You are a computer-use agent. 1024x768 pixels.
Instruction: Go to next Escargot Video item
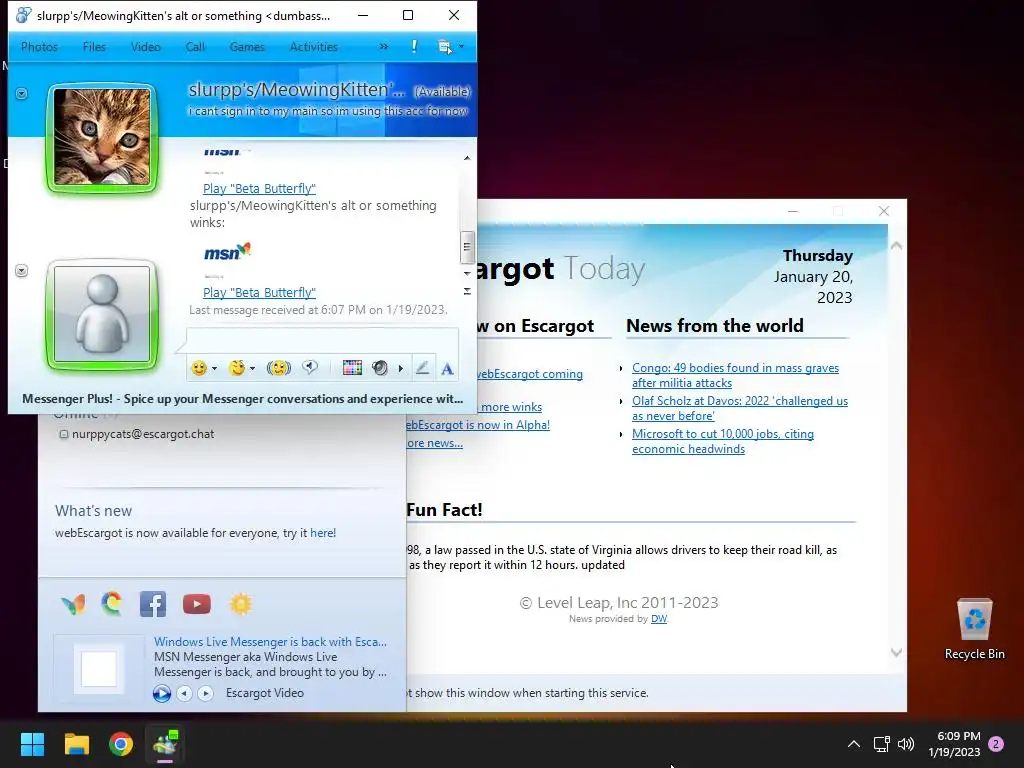(205, 693)
